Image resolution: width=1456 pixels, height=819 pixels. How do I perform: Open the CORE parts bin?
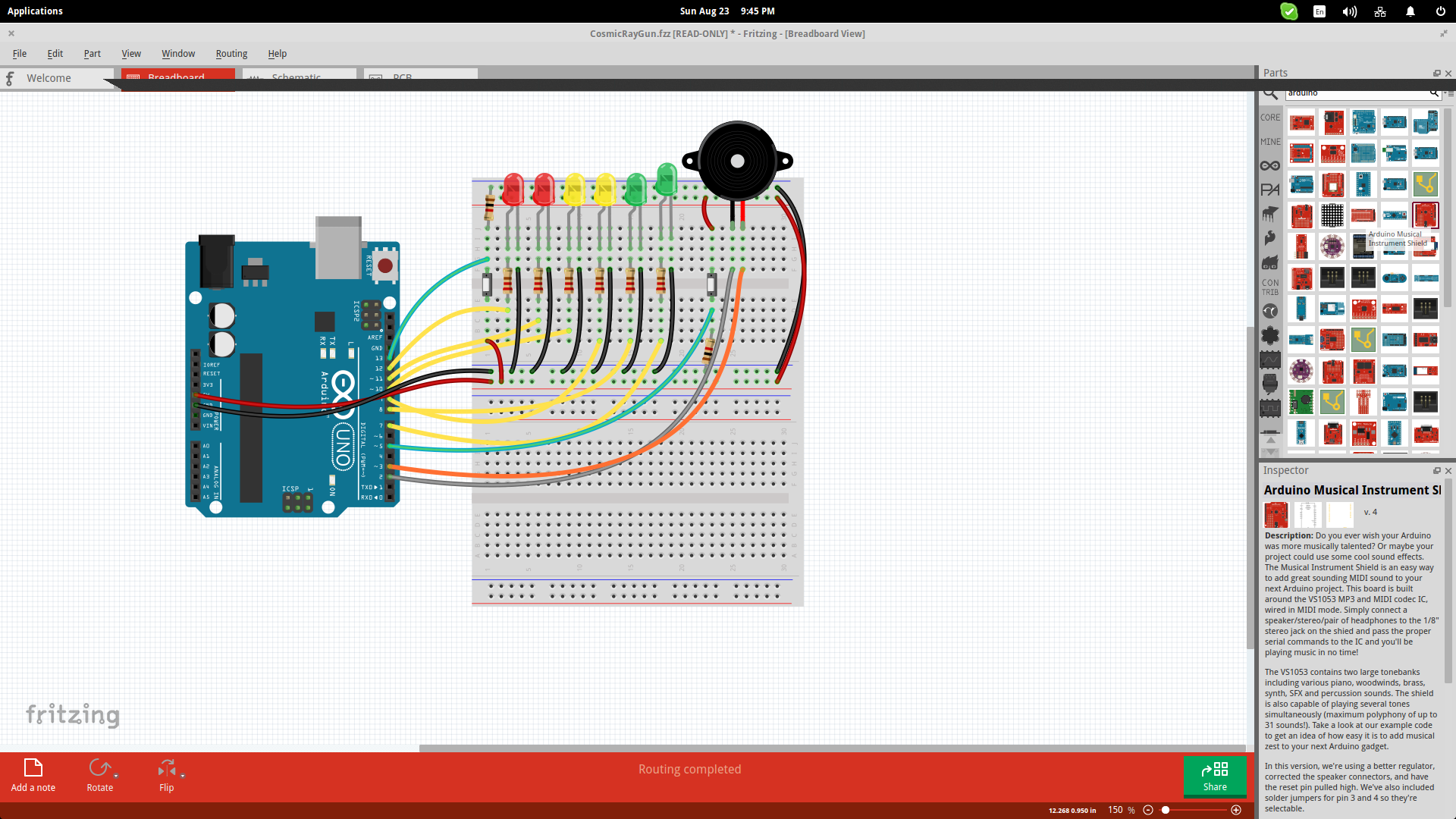1270,118
